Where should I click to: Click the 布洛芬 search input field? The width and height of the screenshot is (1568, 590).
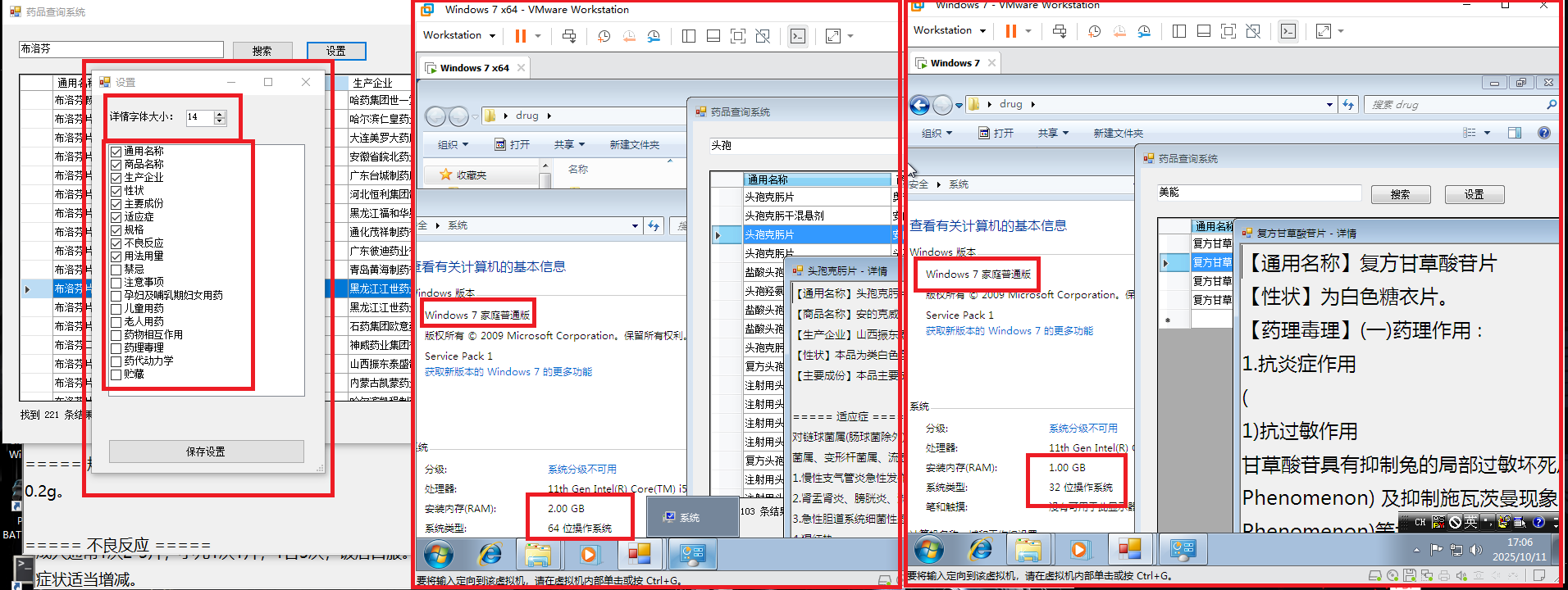coord(121,49)
